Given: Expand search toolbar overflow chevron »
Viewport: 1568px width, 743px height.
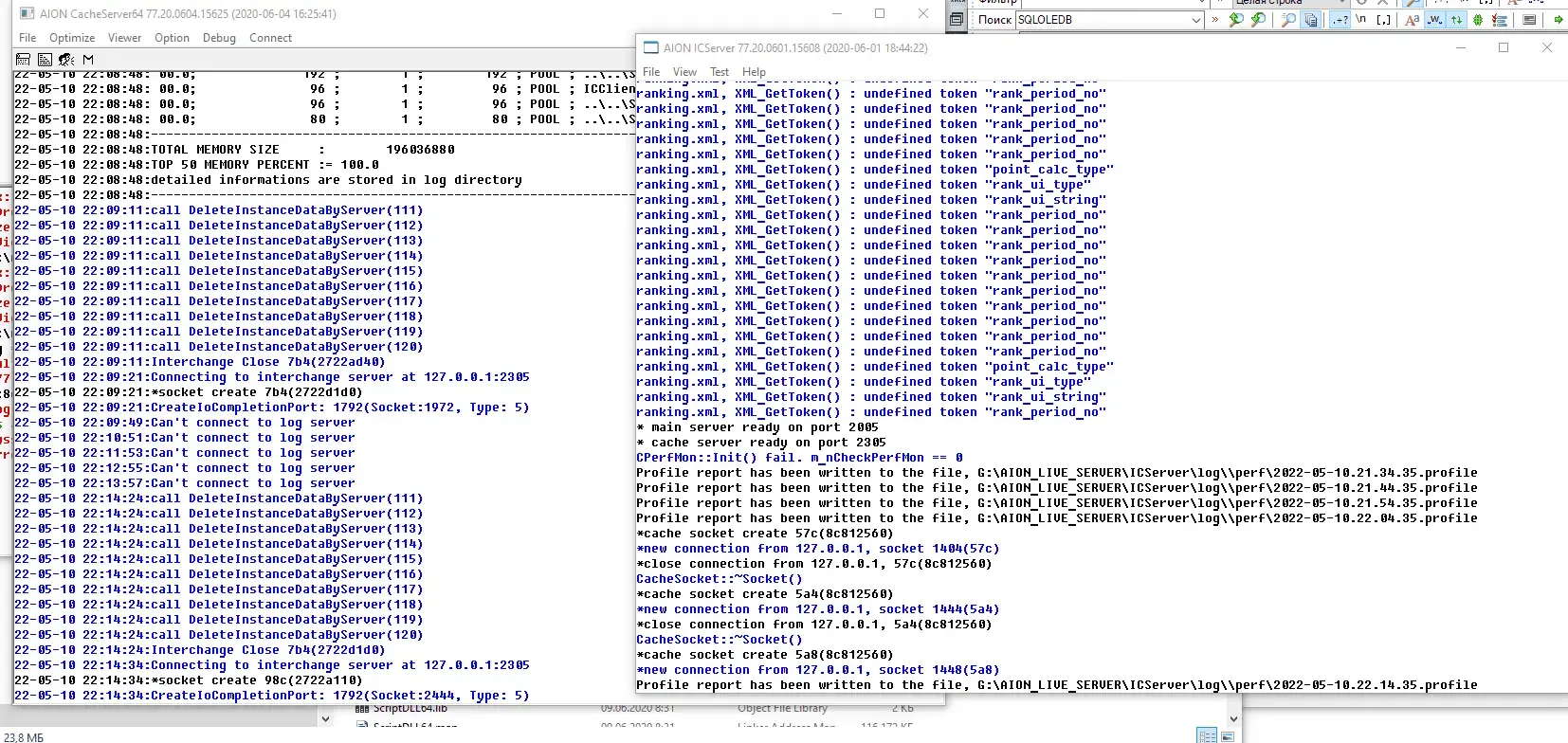Looking at the screenshot, I should click(x=1215, y=19).
